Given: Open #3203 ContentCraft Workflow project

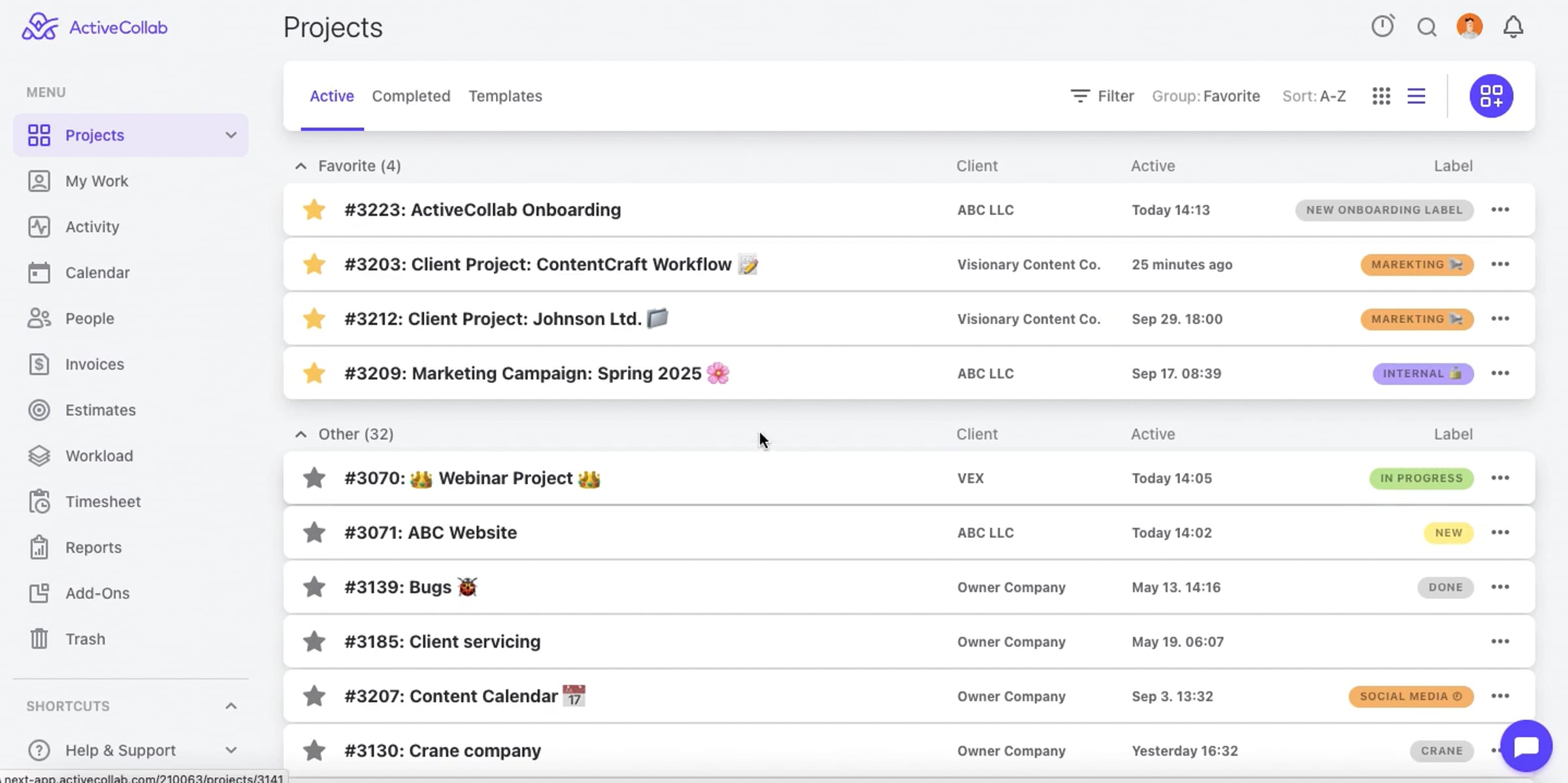Looking at the screenshot, I should pos(551,264).
